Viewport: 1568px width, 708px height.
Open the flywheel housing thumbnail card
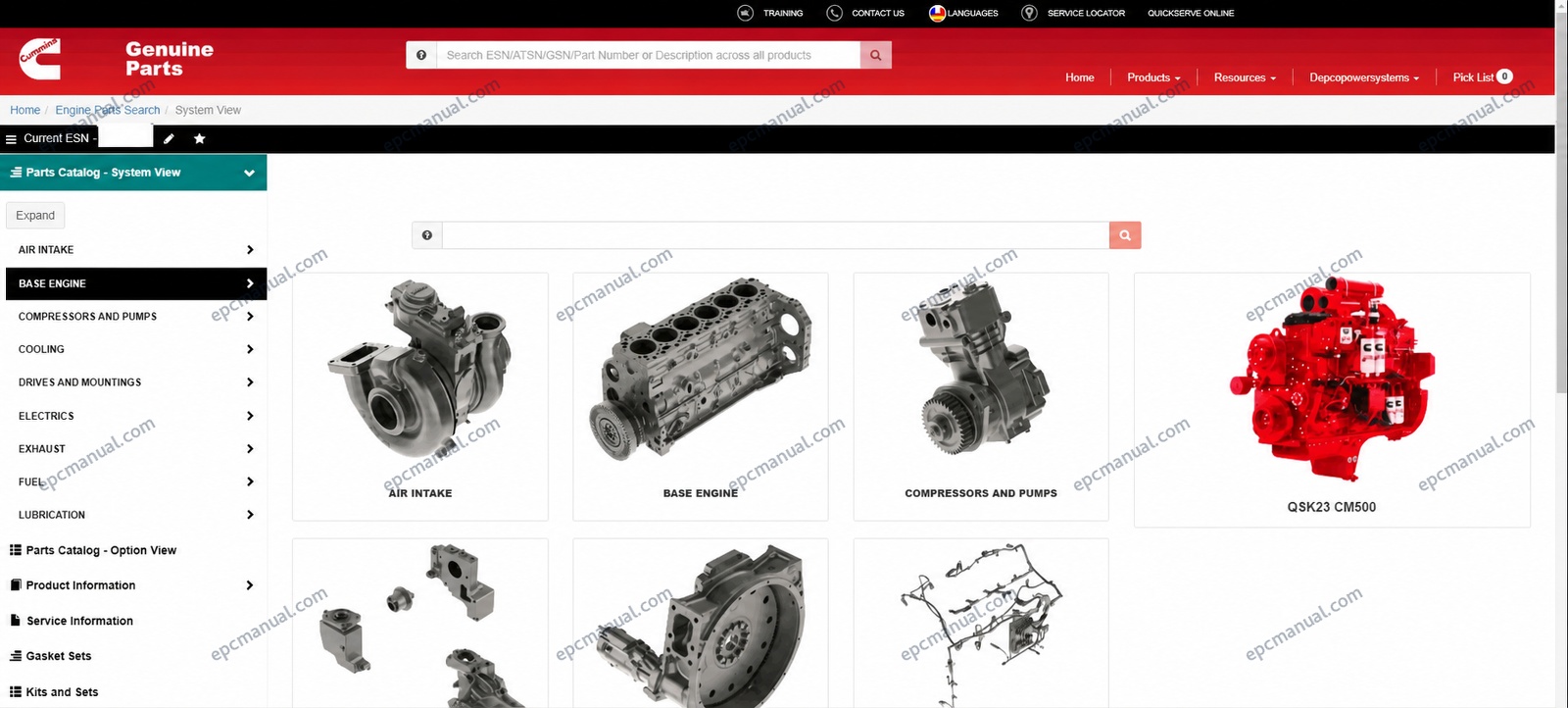701,624
